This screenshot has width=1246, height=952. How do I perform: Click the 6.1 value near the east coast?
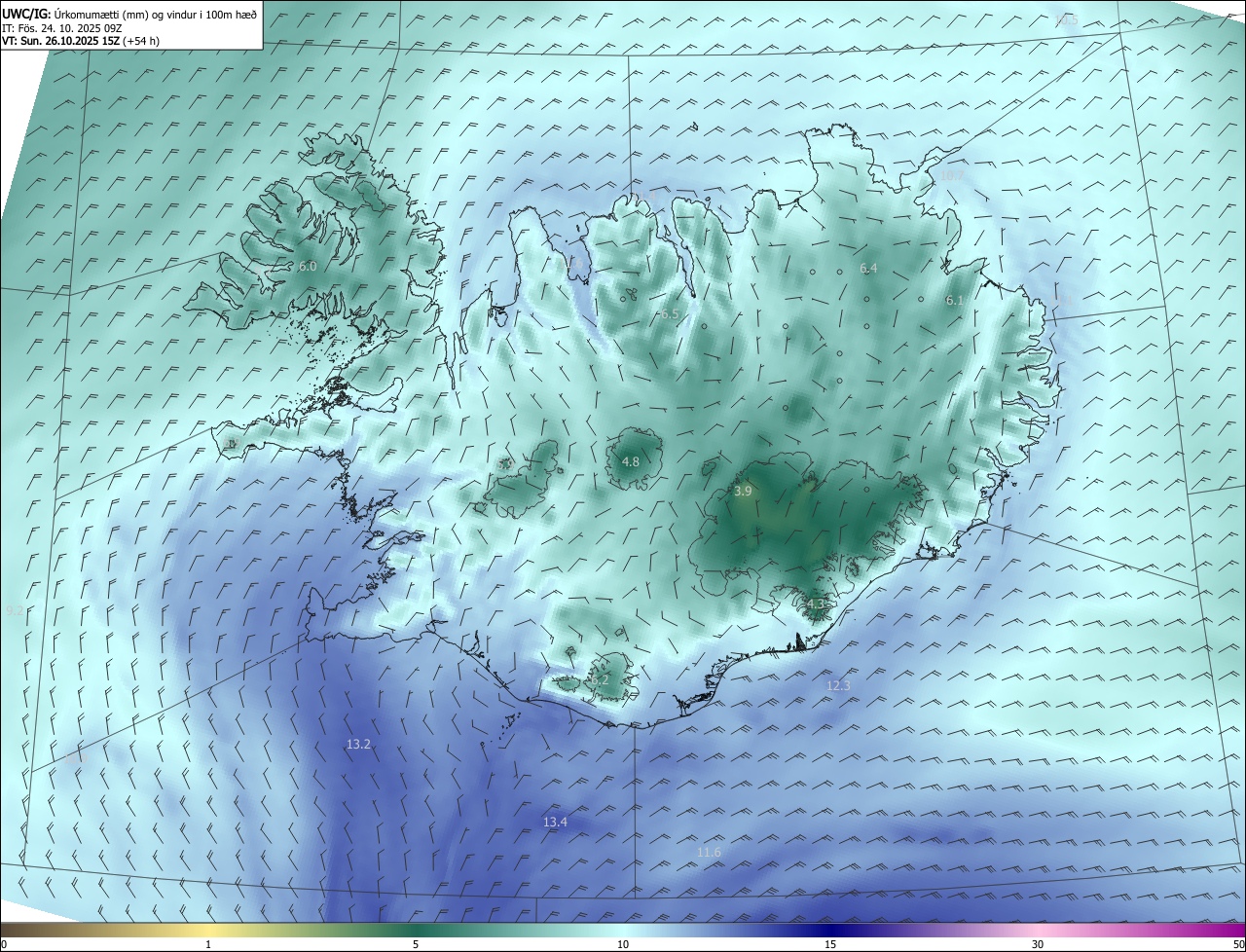point(954,301)
